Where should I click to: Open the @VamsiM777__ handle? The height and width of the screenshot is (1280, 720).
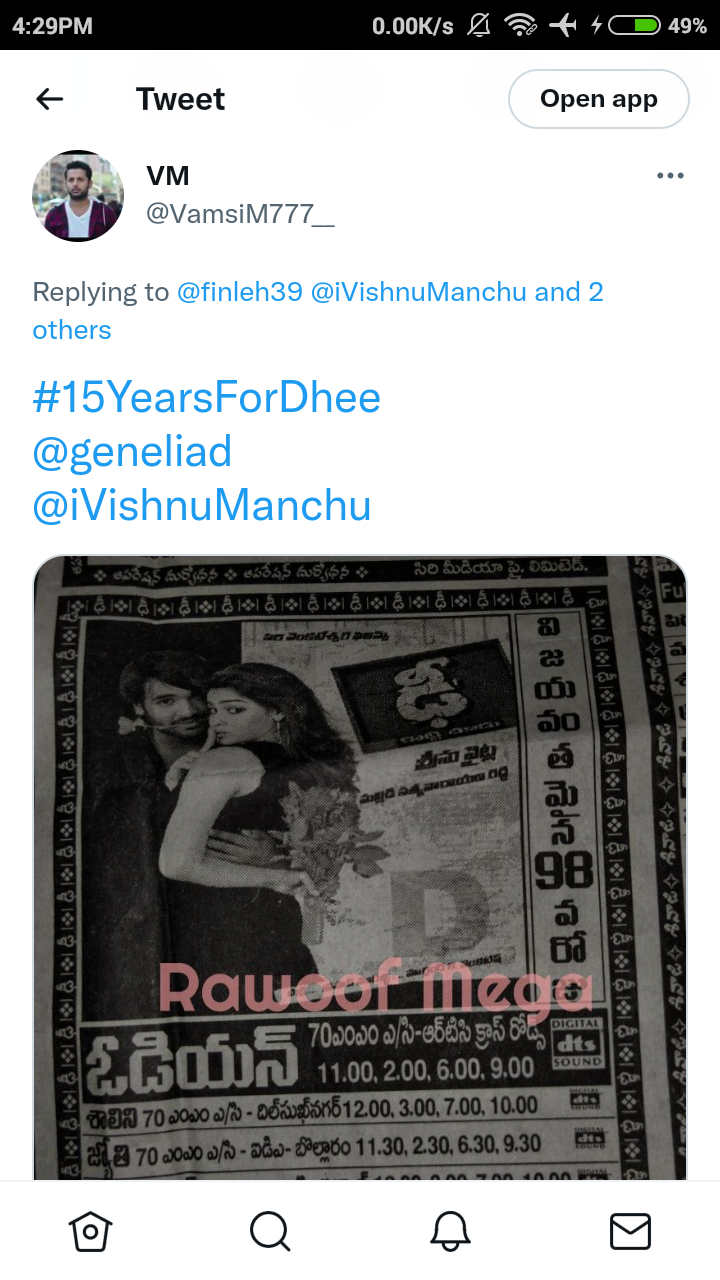pos(240,213)
